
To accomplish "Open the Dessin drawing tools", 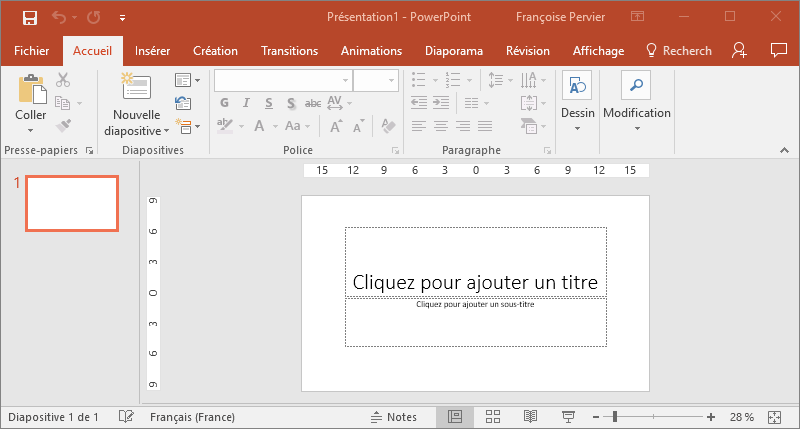I will [577, 88].
